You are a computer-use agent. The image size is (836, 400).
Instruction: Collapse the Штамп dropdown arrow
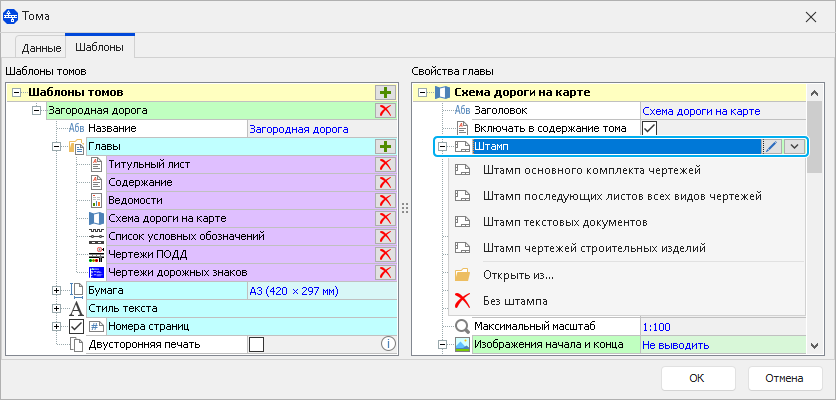[794, 146]
